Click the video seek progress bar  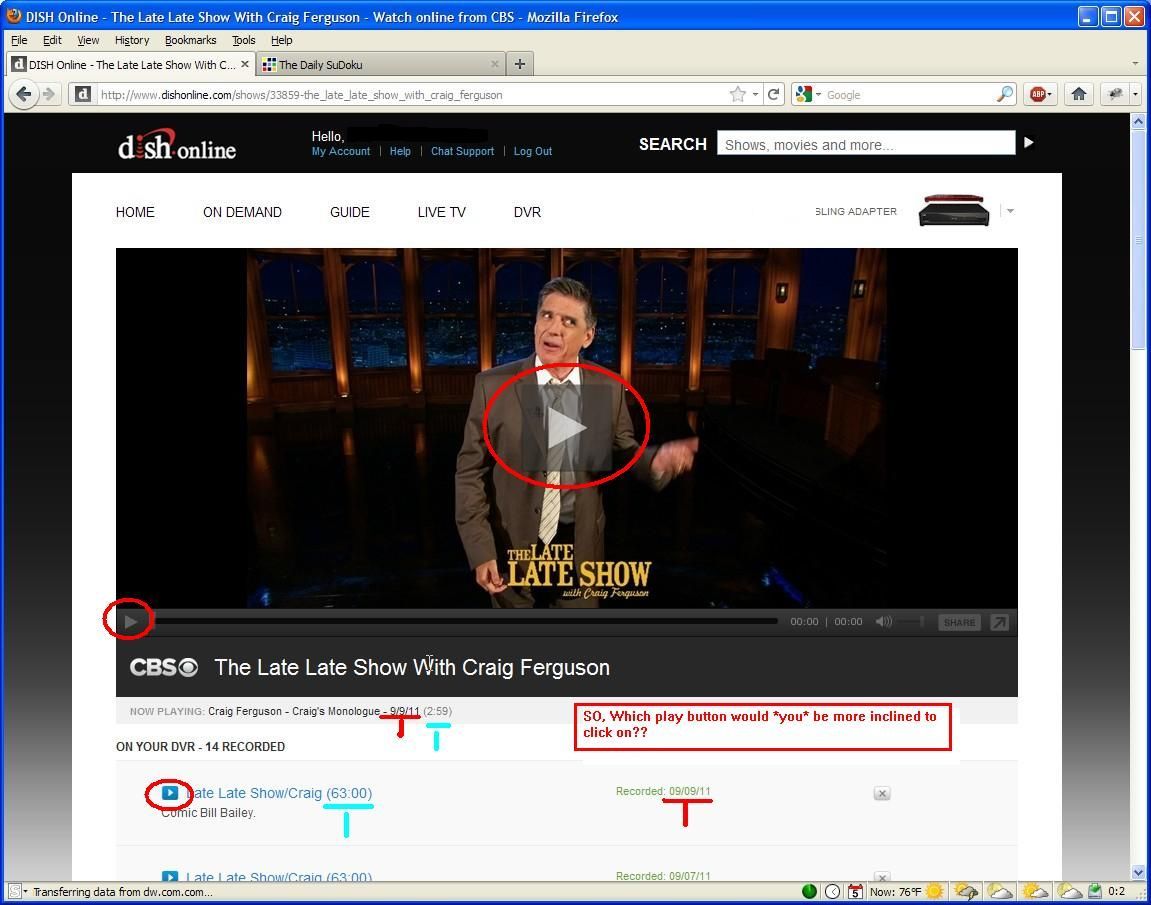(x=467, y=622)
